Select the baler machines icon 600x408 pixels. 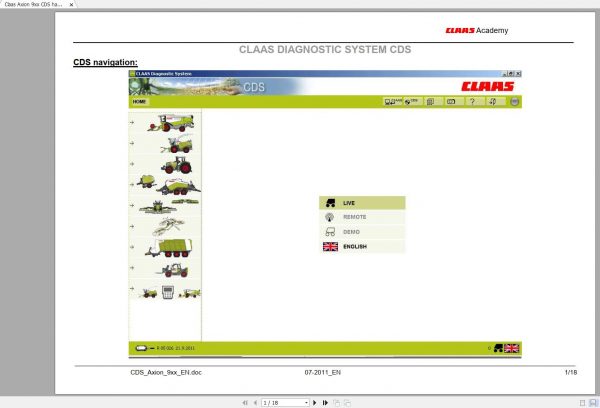tap(168, 185)
